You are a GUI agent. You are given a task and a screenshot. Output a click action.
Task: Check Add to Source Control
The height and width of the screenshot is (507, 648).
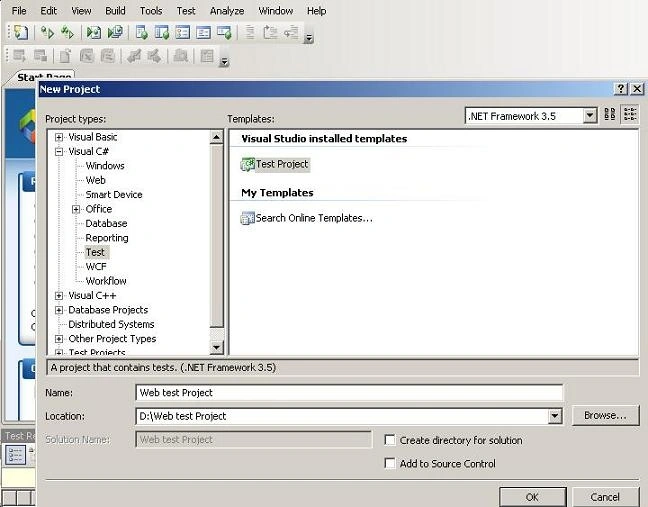coord(390,463)
